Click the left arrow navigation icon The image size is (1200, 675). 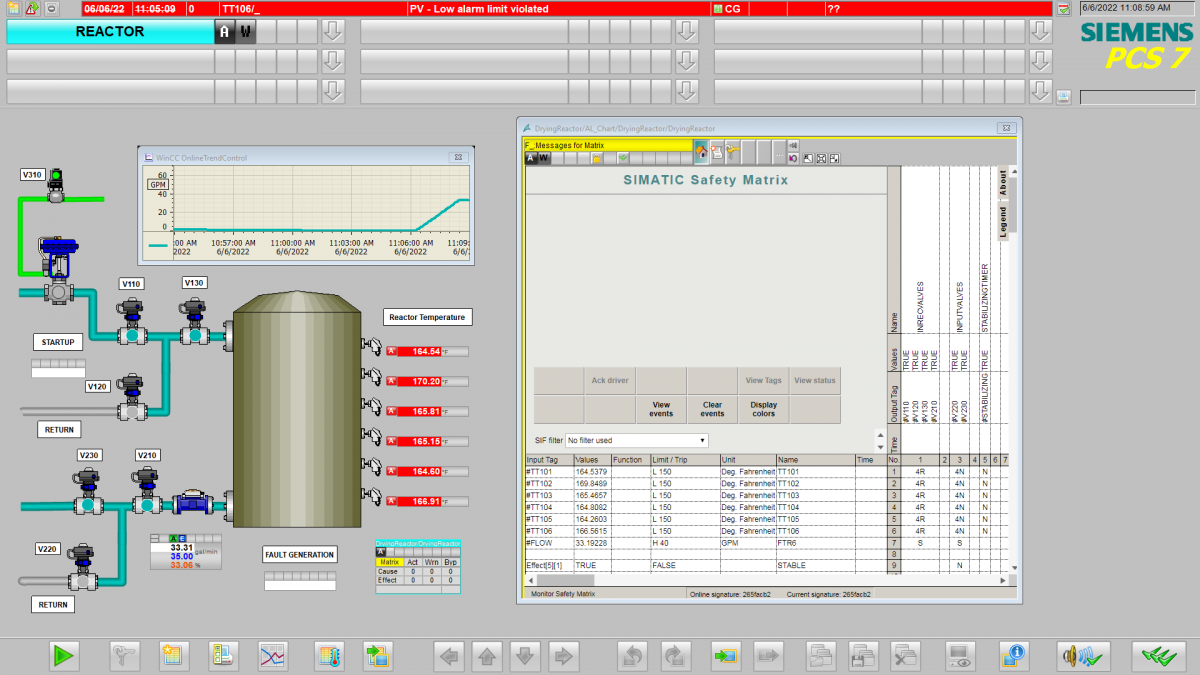click(x=450, y=656)
